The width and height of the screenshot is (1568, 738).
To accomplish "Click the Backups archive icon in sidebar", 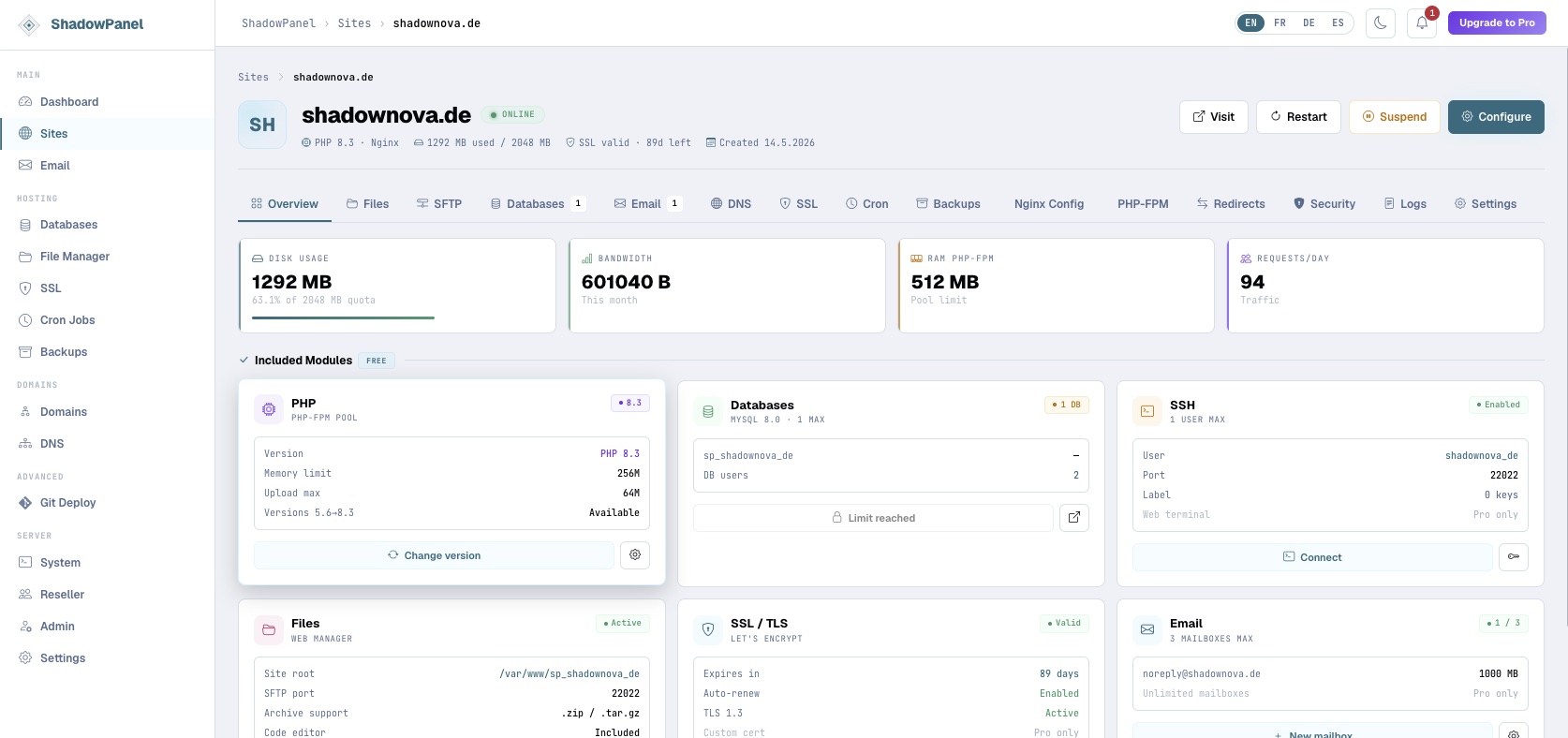I will pos(25,352).
